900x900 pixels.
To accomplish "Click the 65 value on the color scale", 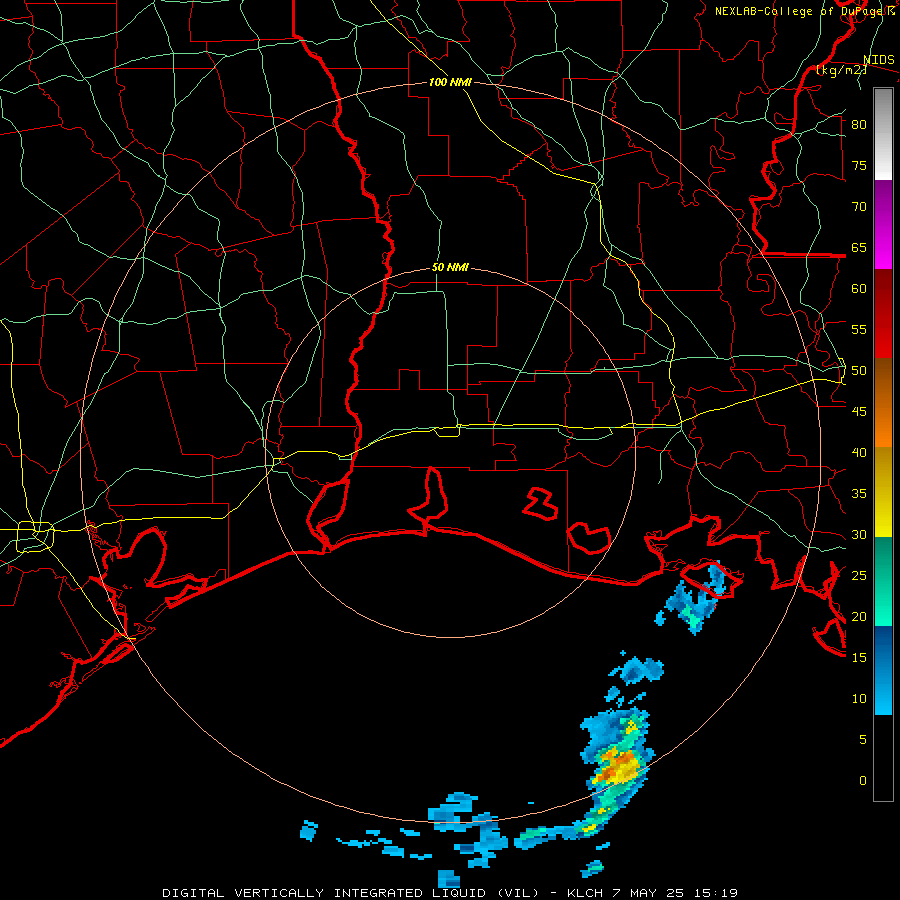I will [859, 248].
